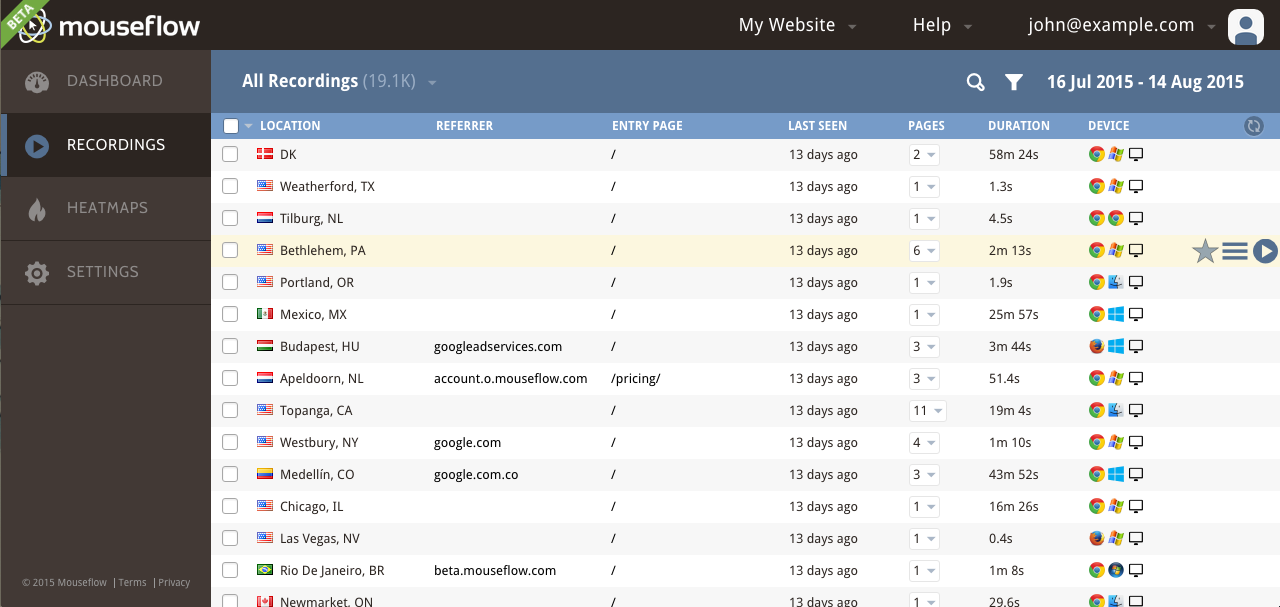Open the Privacy link in footer
Viewport: 1280px width, 607px height.
174,583
